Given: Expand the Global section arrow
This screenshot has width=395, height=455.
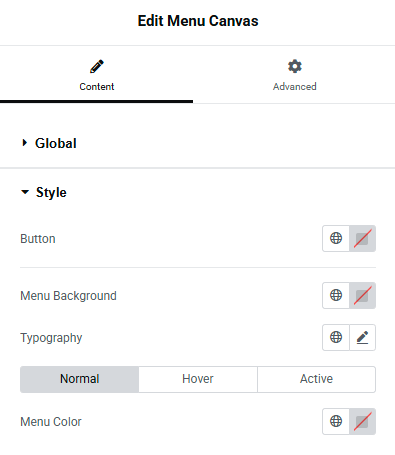Looking at the screenshot, I should 24,143.
